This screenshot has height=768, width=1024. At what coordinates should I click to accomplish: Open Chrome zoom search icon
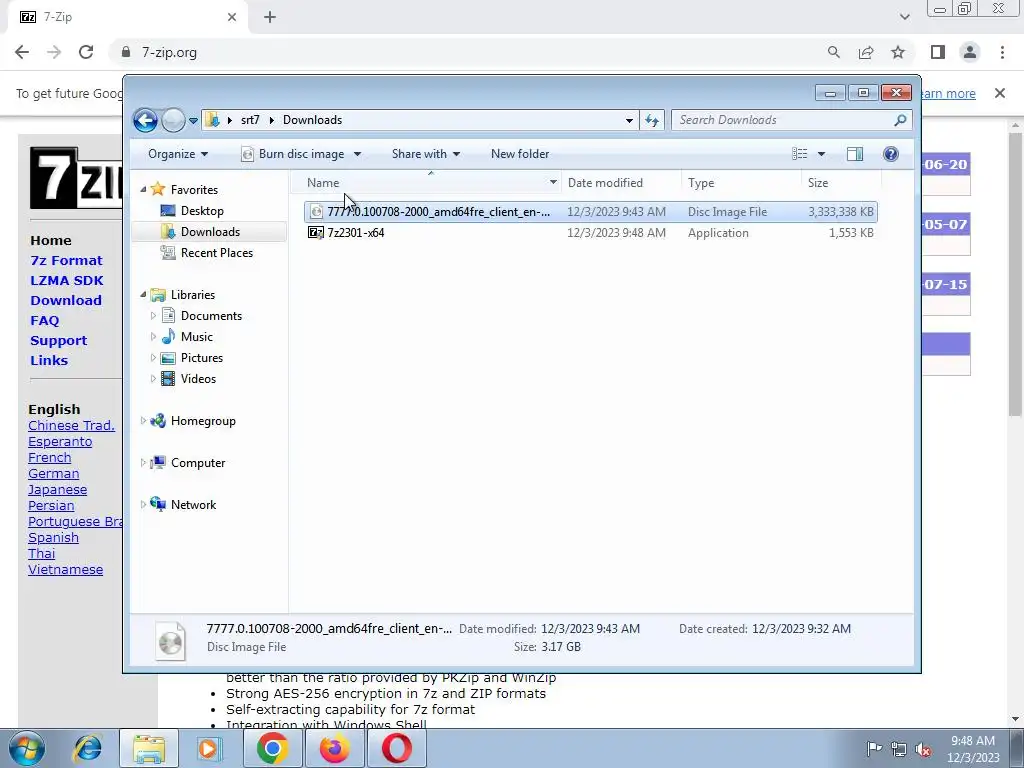[x=833, y=52]
